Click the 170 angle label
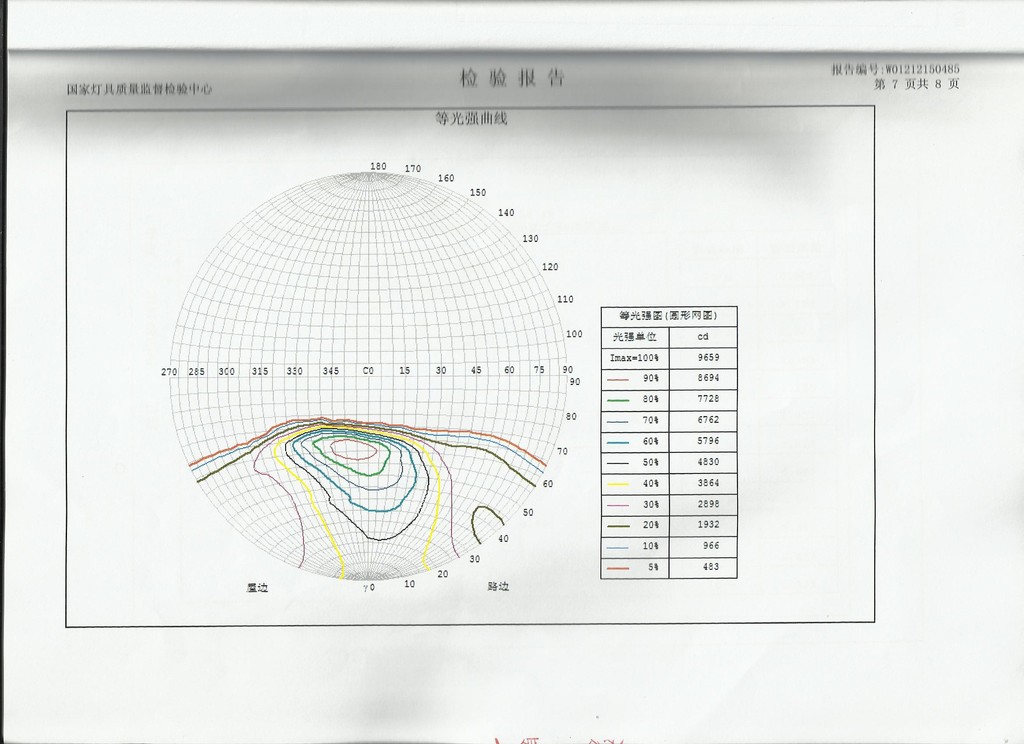 [x=413, y=169]
